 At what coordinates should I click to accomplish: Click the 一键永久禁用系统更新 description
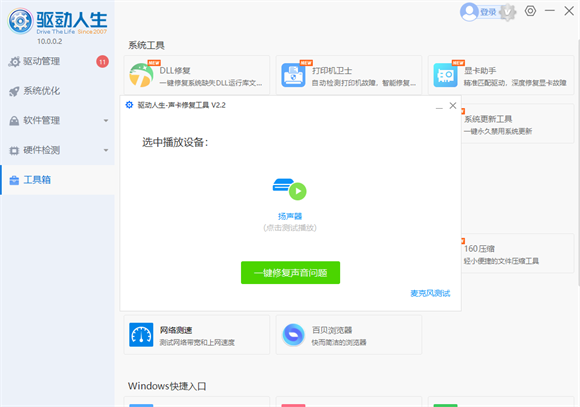tap(498, 131)
